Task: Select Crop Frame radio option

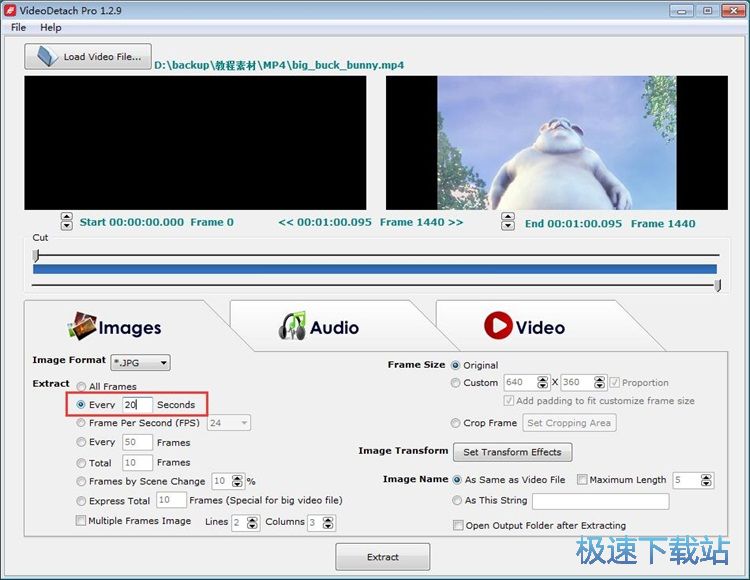Action: click(x=455, y=423)
